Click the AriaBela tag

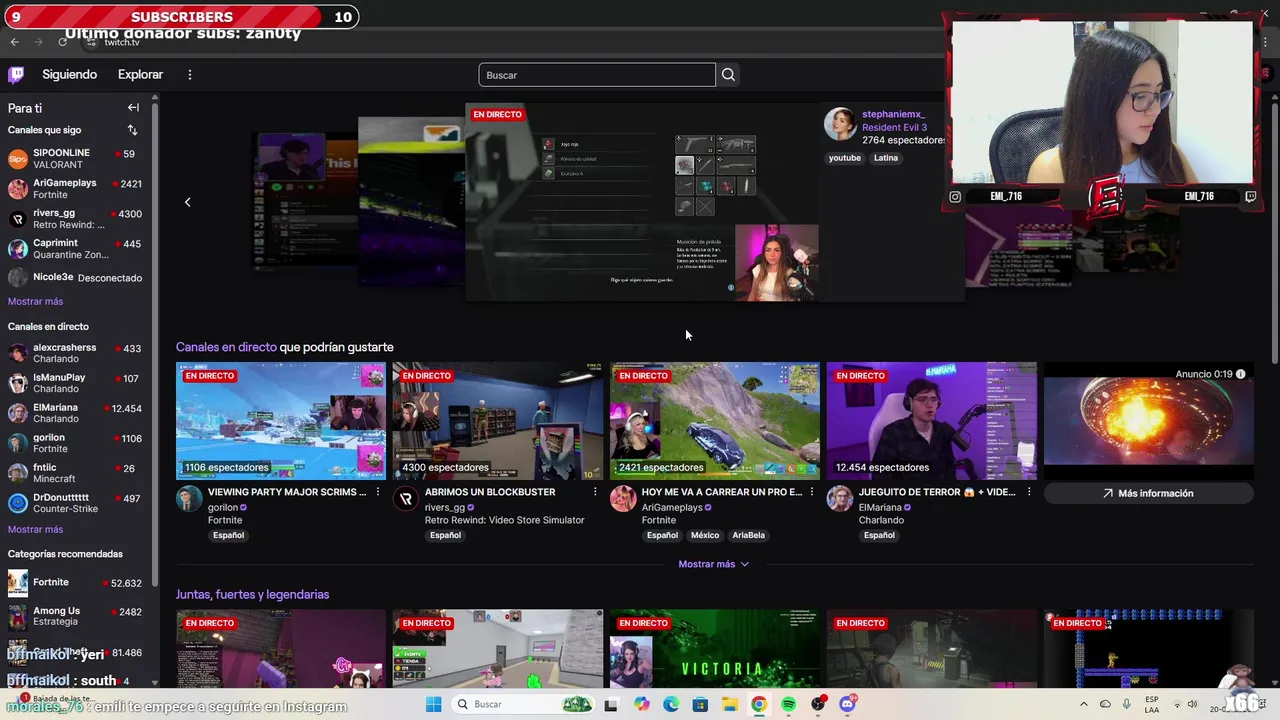(748, 535)
